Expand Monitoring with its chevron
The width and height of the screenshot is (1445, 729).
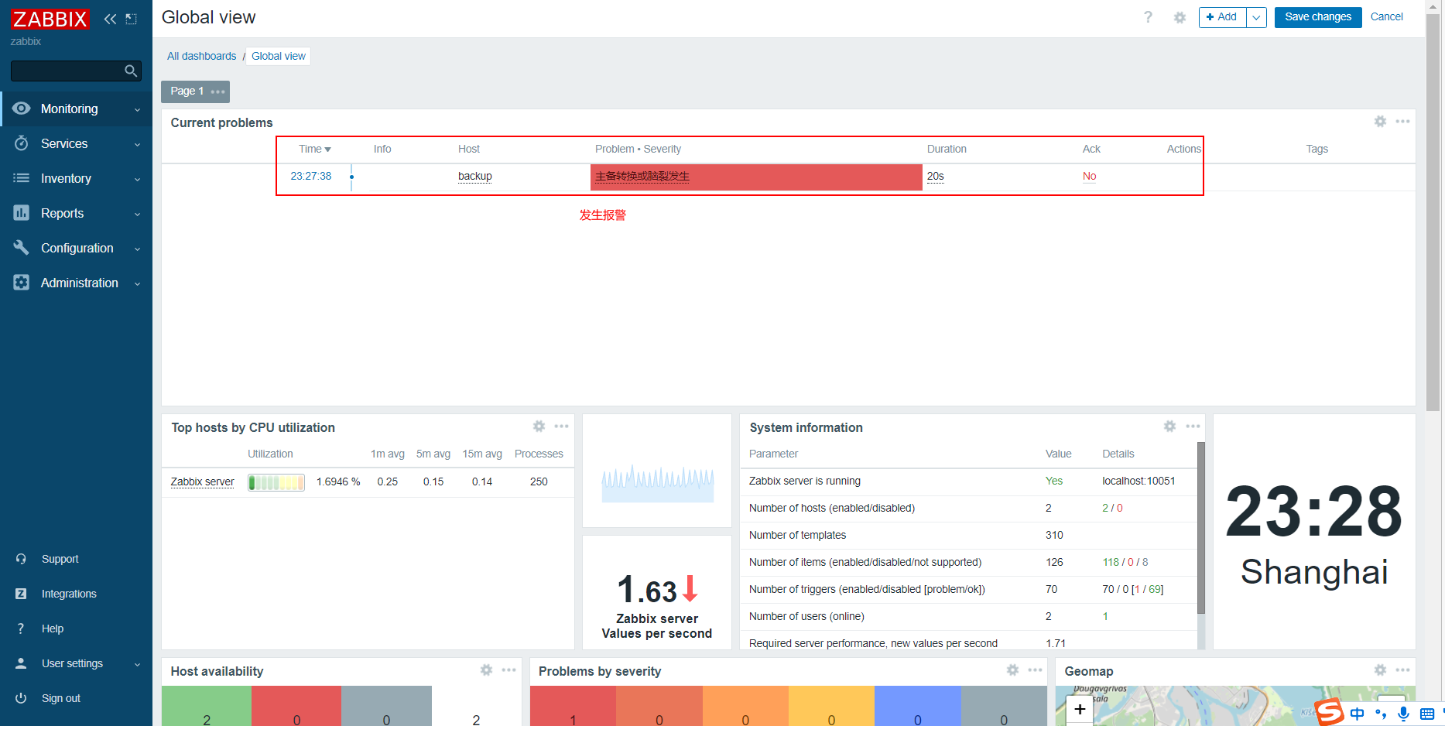137,110
